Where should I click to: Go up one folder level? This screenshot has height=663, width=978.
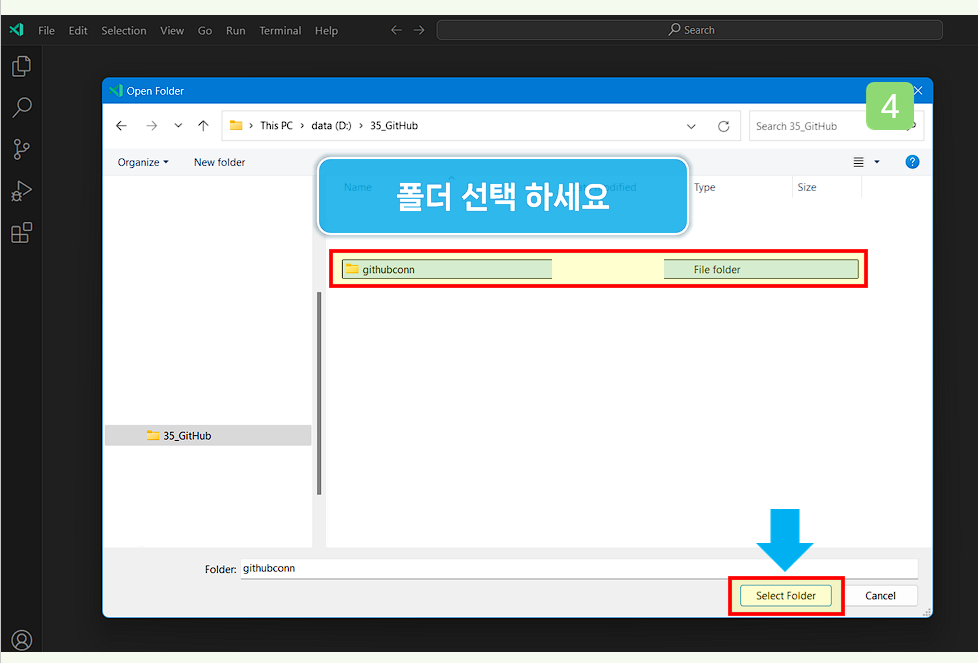[x=203, y=125]
